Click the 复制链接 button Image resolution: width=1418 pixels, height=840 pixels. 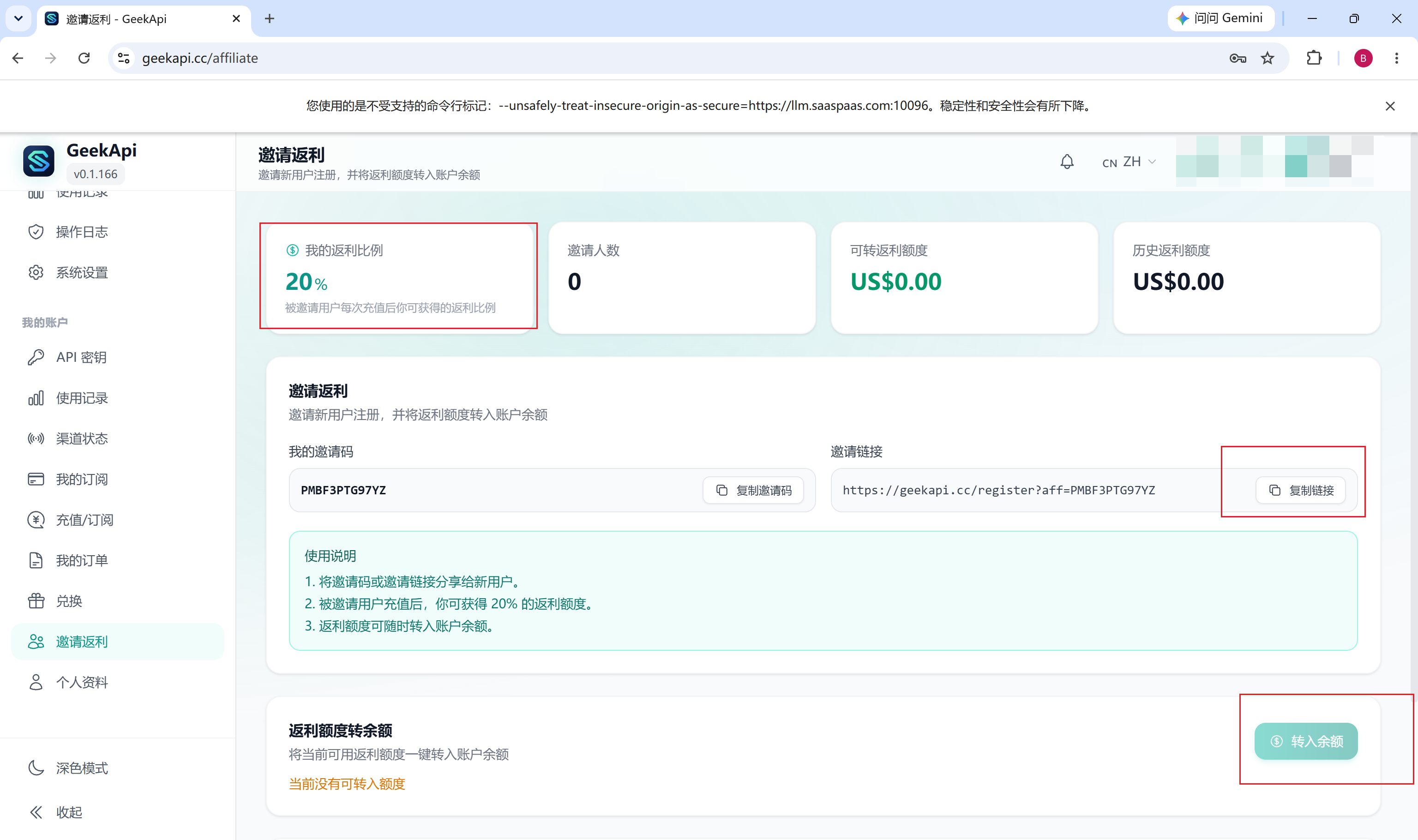(1301, 490)
